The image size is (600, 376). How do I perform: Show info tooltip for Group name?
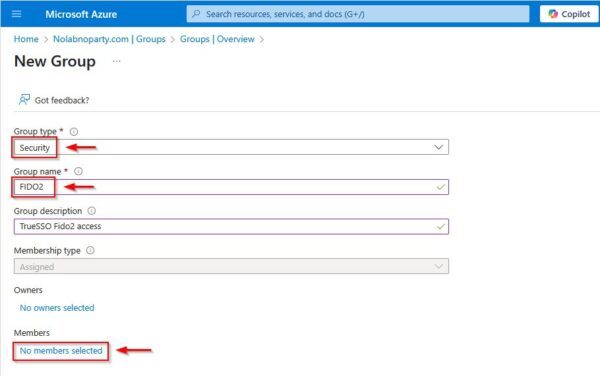click(78, 171)
